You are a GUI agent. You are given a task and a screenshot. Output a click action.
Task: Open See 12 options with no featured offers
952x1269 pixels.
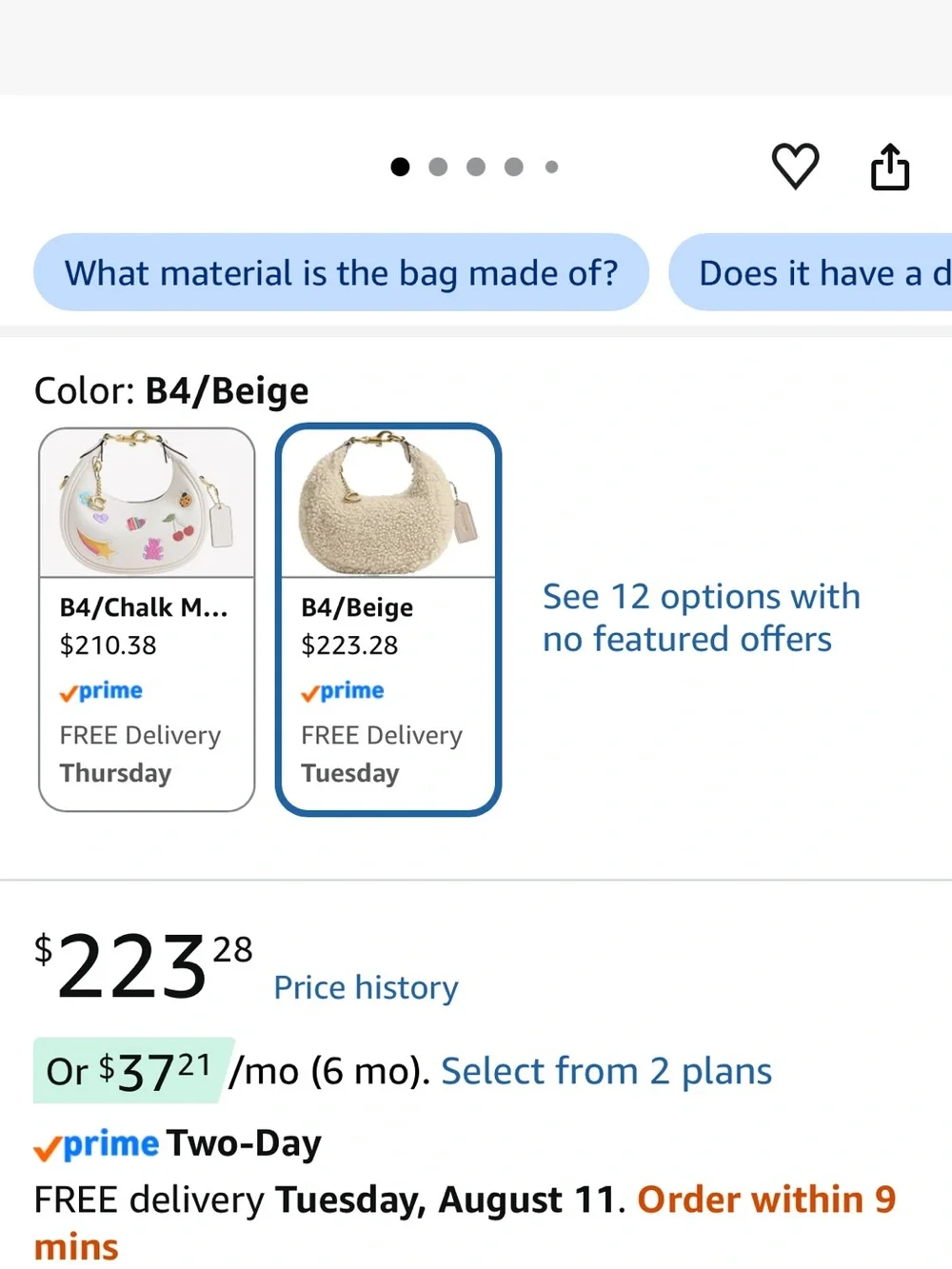click(702, 618)
